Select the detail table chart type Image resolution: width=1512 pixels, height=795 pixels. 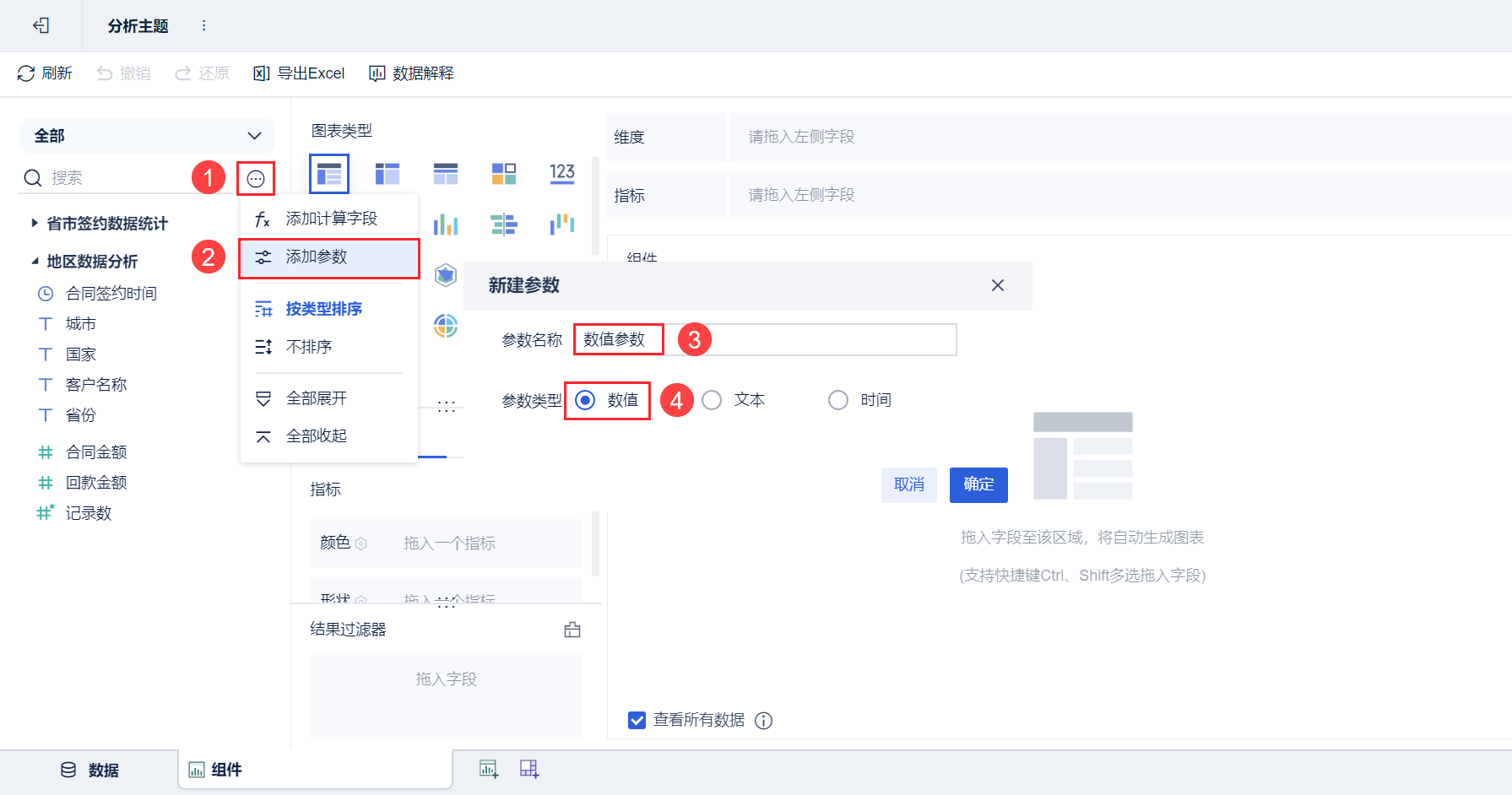pyautogui.click(x=446, y=174)
